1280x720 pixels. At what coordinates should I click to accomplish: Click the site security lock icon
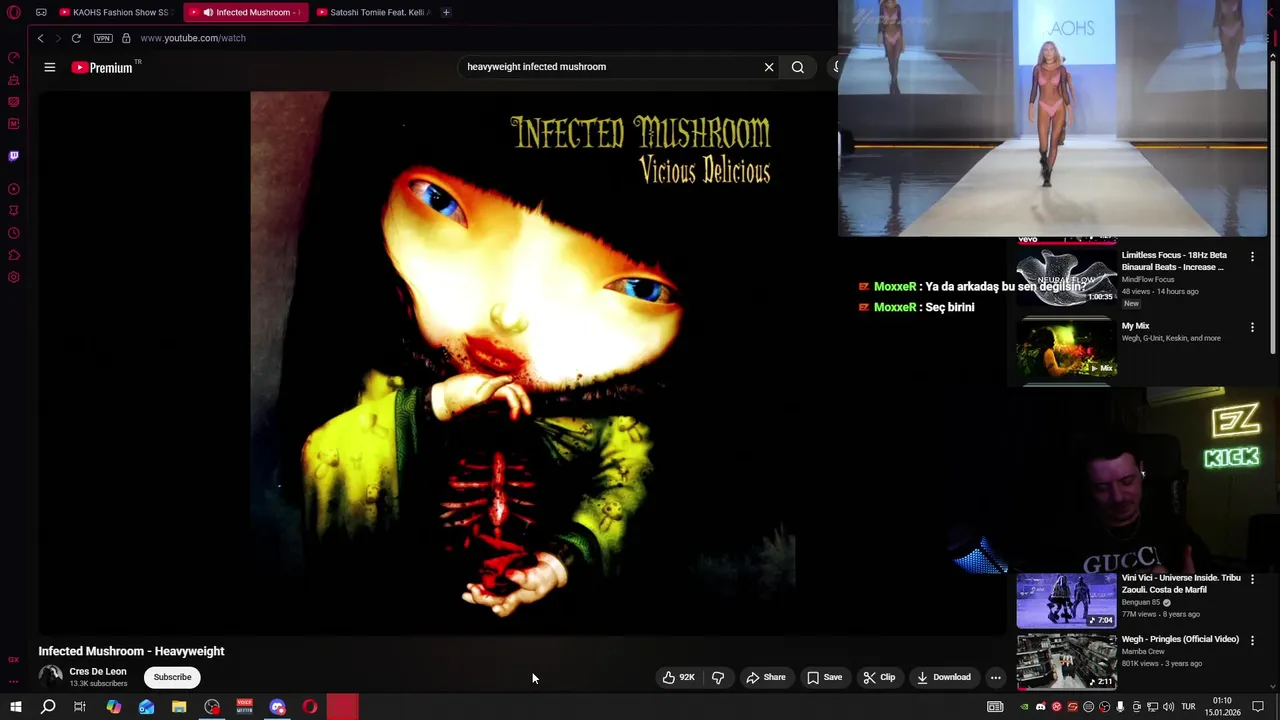126,38
